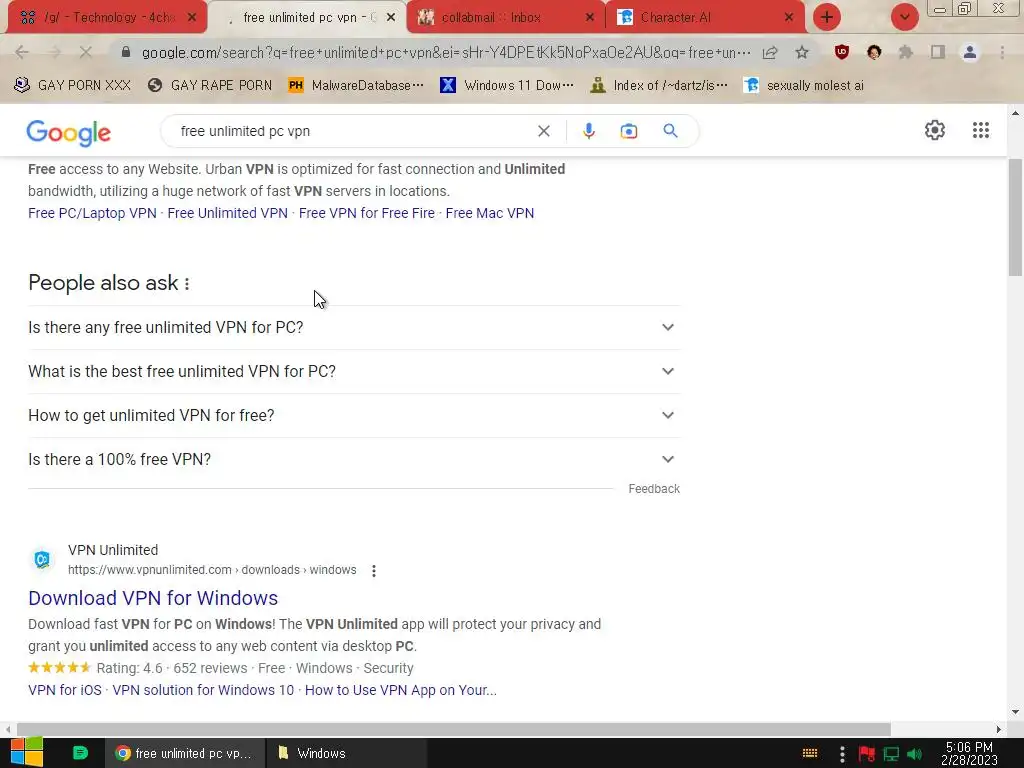1024x768 pixels.
Task: Go back to the previous page
Action: coord(22,52)
